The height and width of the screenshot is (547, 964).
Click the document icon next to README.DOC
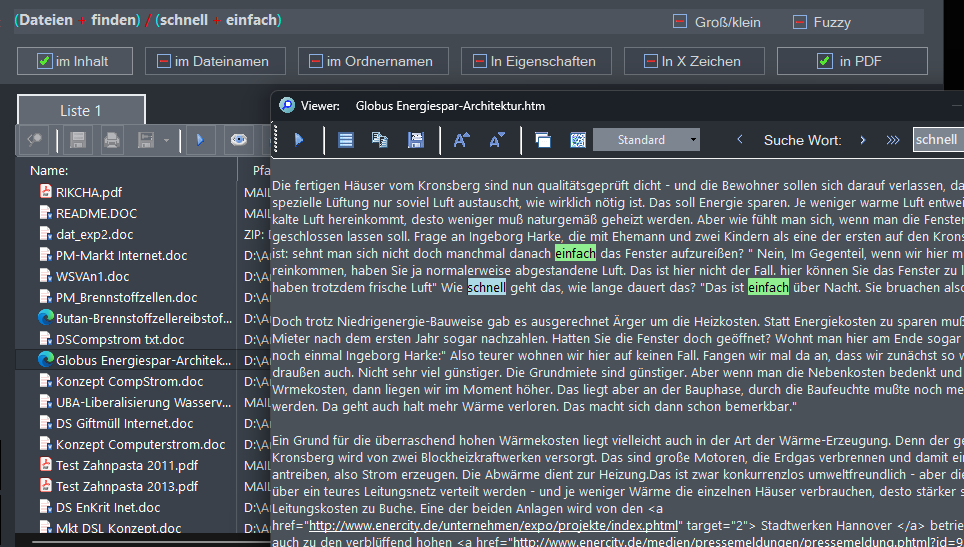[x=46, y=213]
